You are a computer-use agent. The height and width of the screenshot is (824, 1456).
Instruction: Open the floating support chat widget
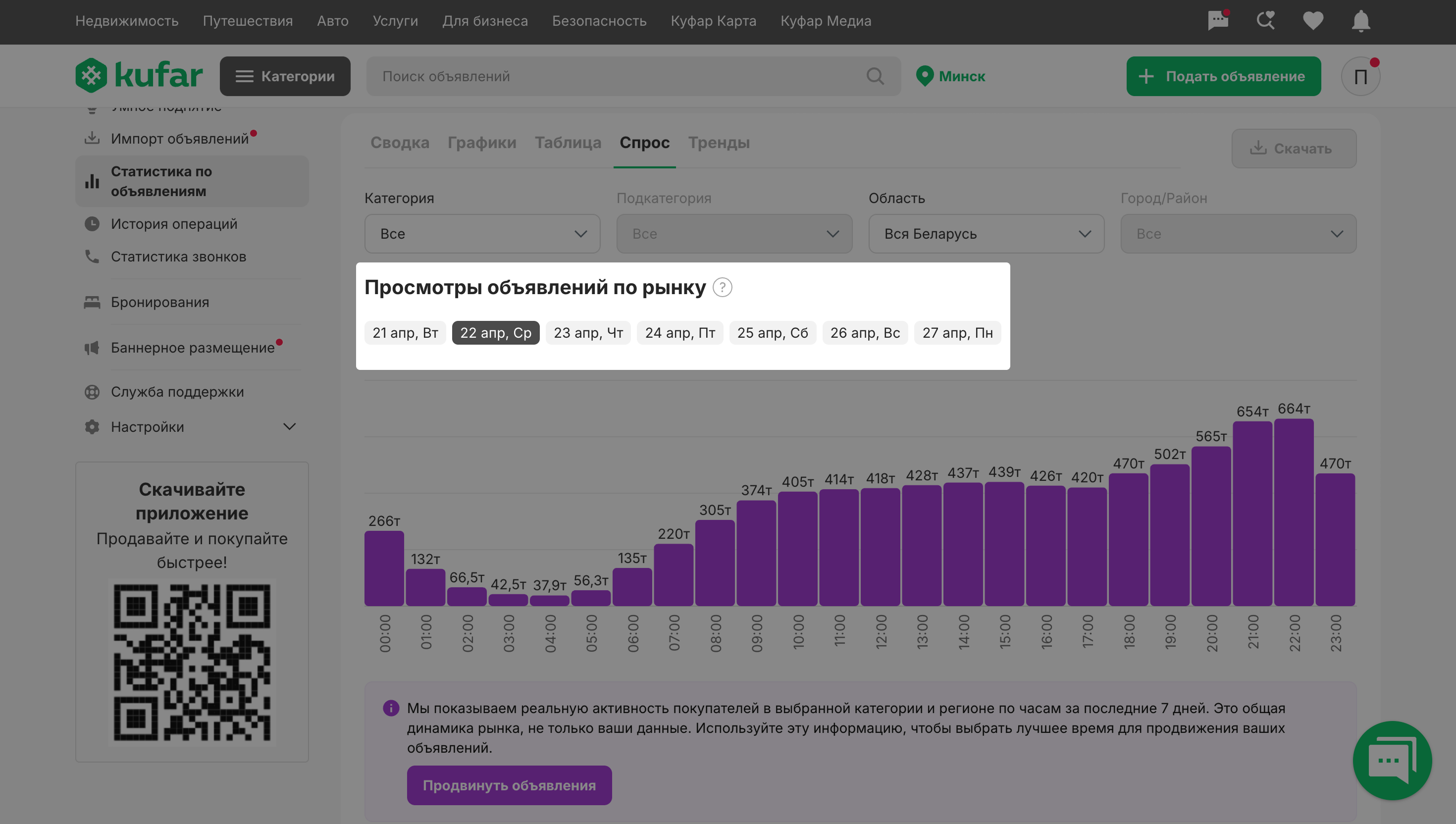(x=1392, y=760)
